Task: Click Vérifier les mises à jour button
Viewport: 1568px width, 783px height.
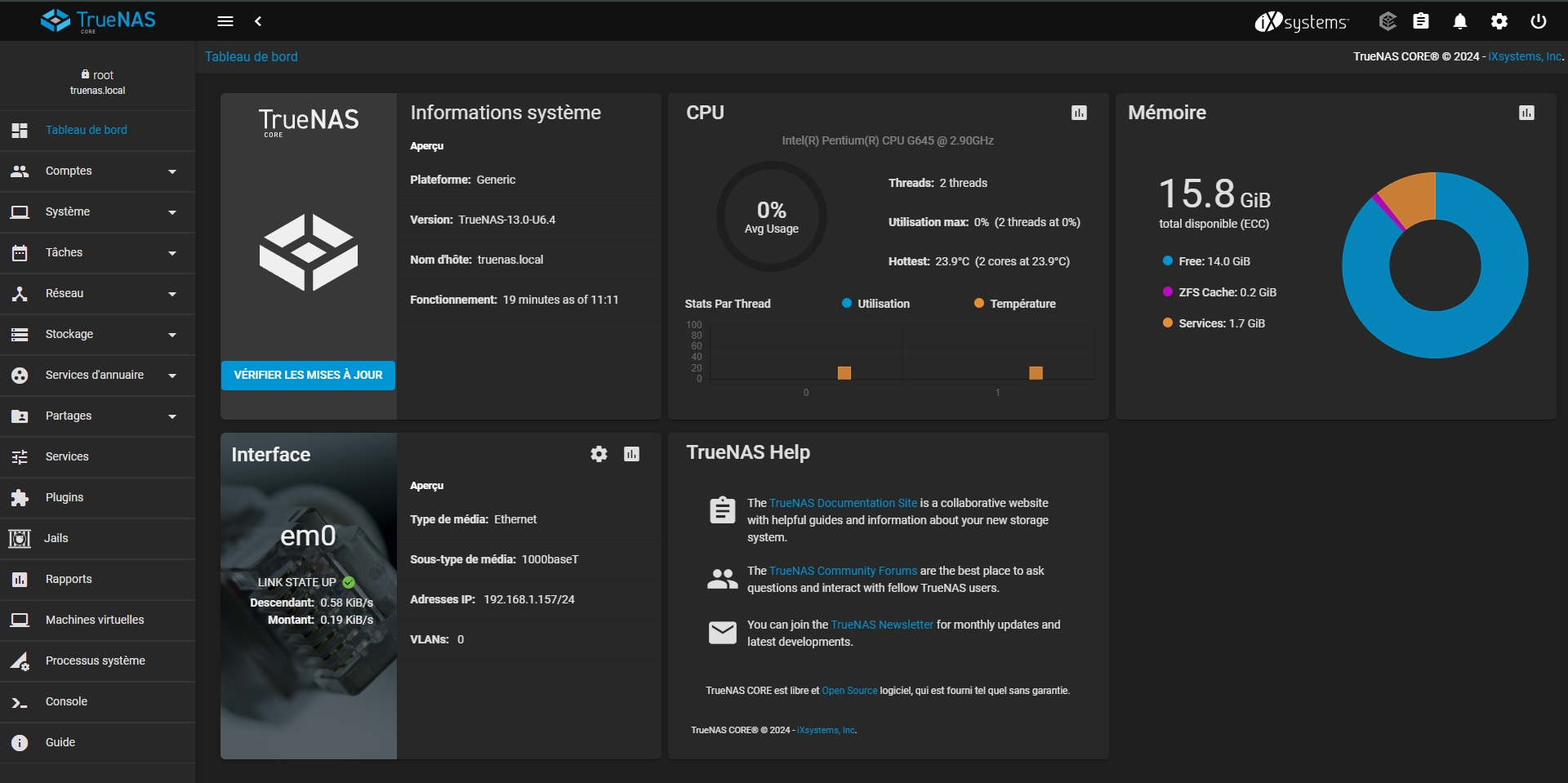Action: tap(308, 376)
